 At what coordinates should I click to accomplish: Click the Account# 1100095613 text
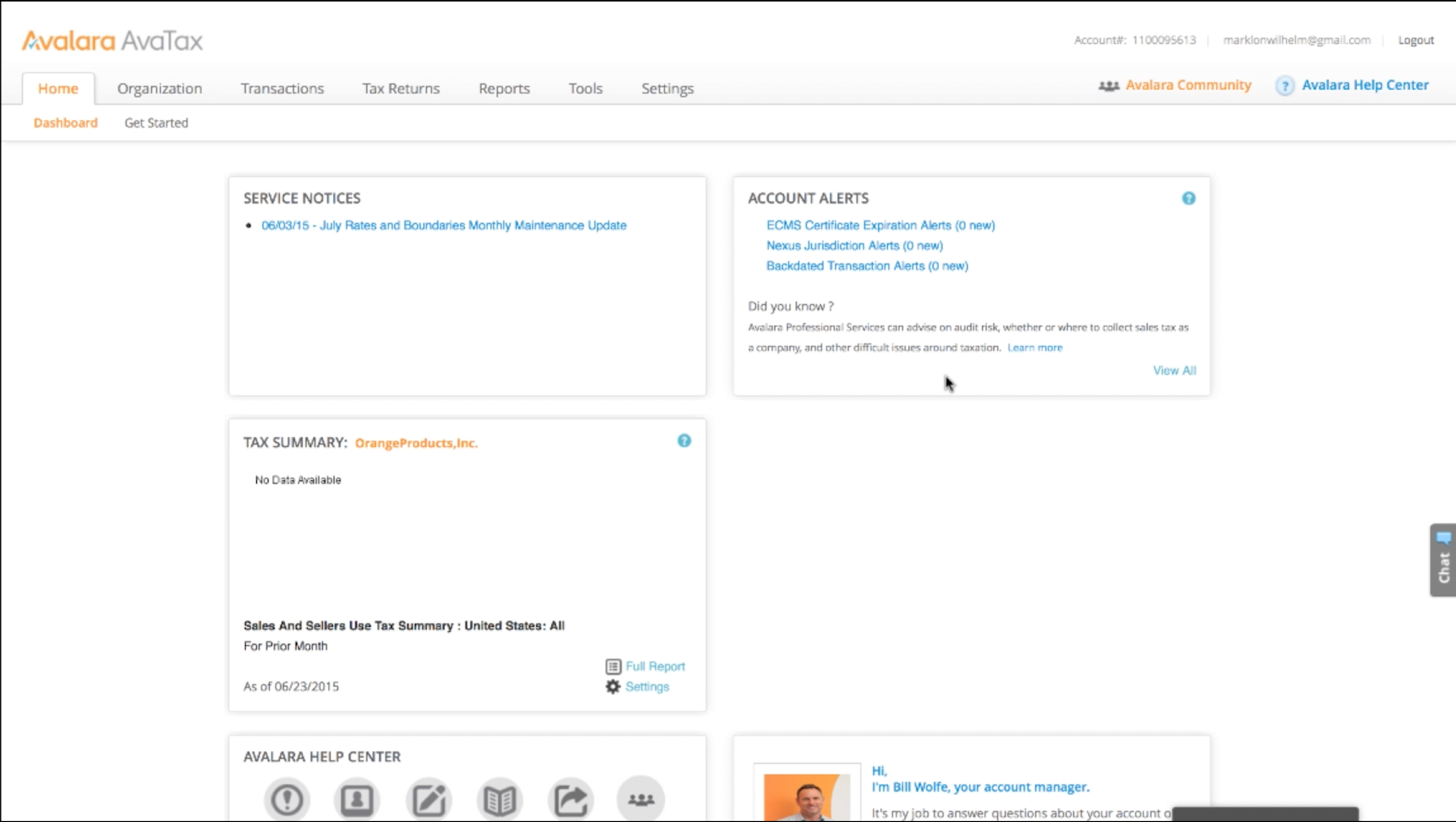[1135, 40]
